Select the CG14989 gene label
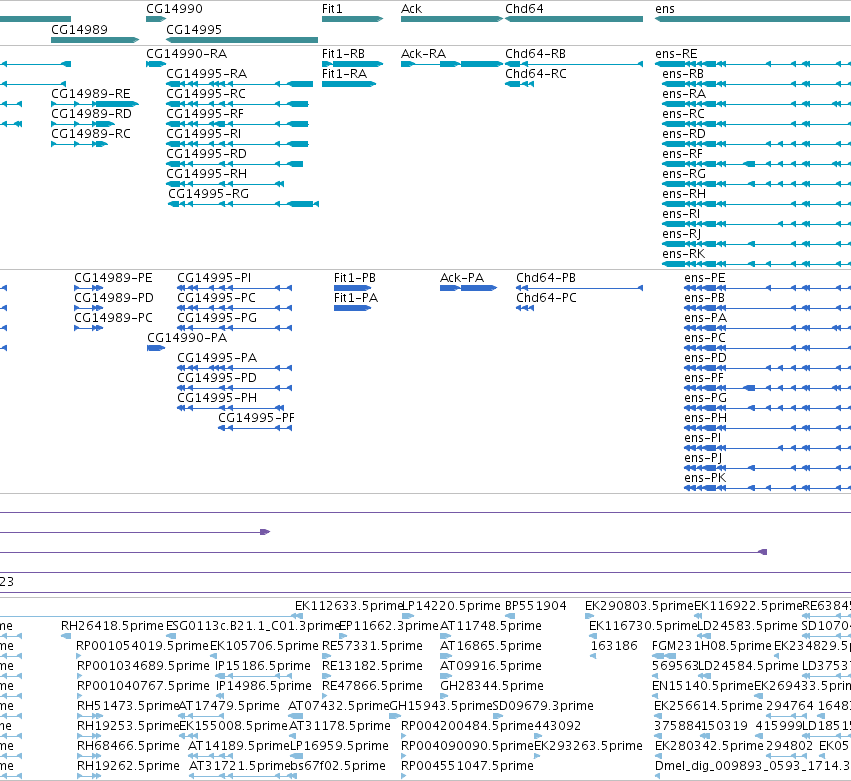The width and height of the screenshot is (851, 781). point(79,29)
